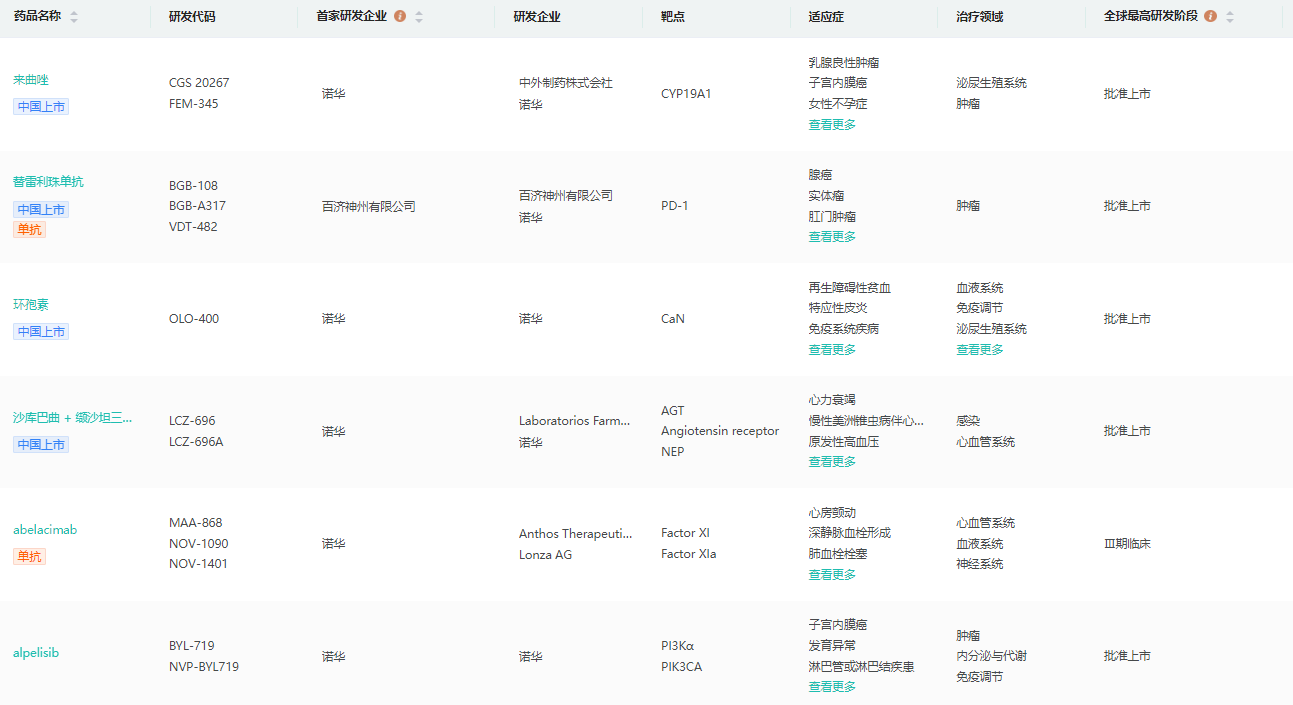This screenshot has height=705, width=1293.
Task: Select code CGS 20267
Action: (199, 83)
